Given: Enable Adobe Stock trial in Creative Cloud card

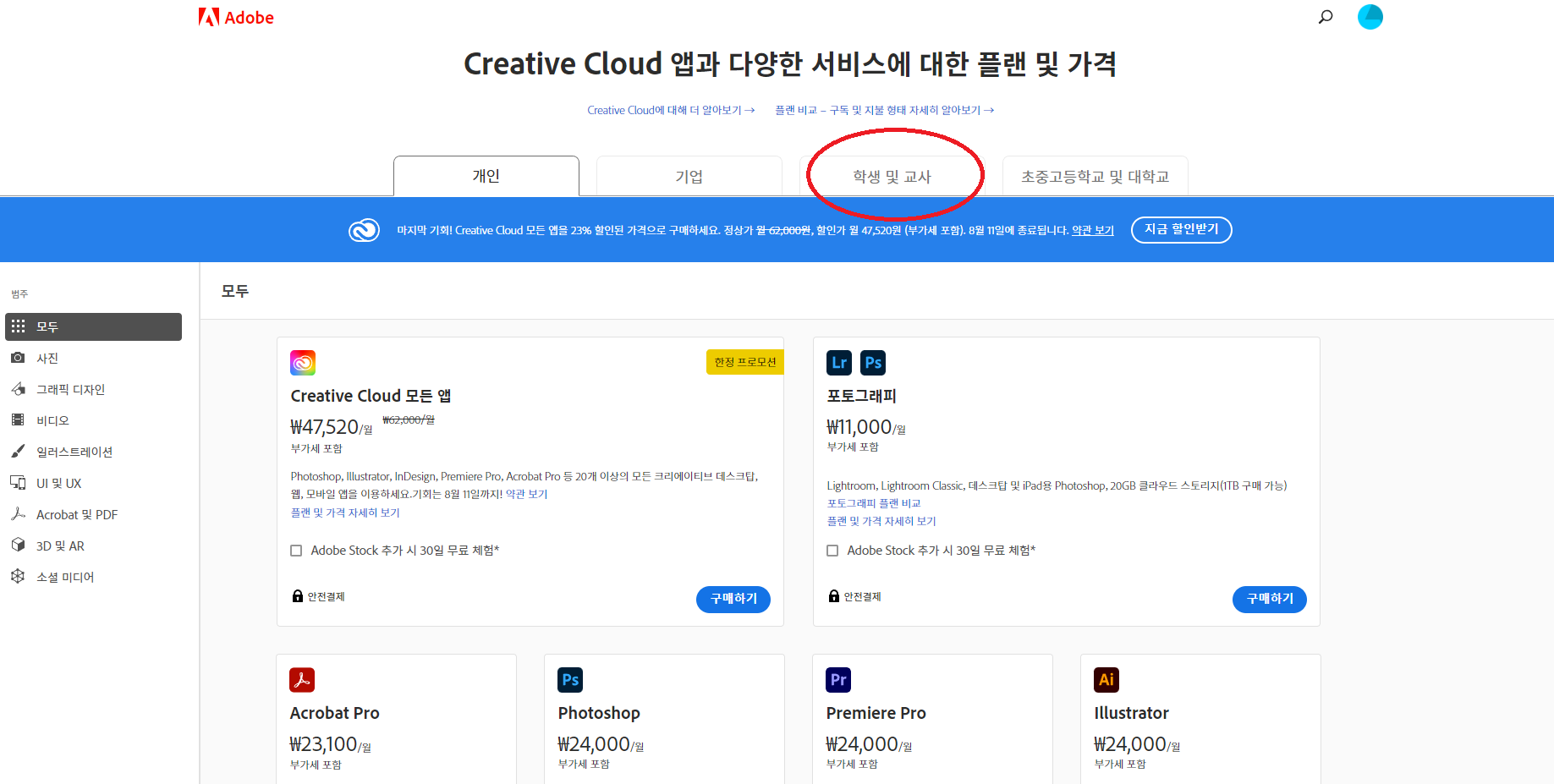Looking at the screenshot, I should click(296, 551).
